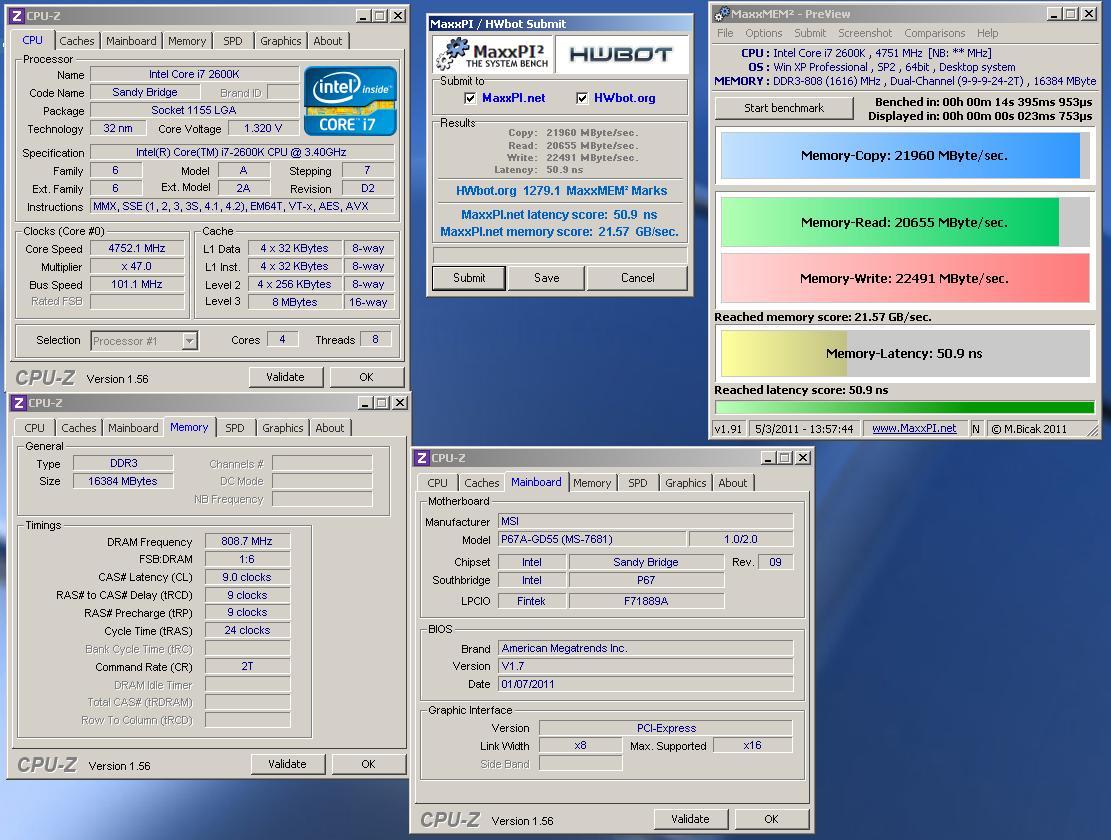1111x840 pixels.
Task: Minimize the MaxxMEM² PreView window
Action: click(1054, 14)
